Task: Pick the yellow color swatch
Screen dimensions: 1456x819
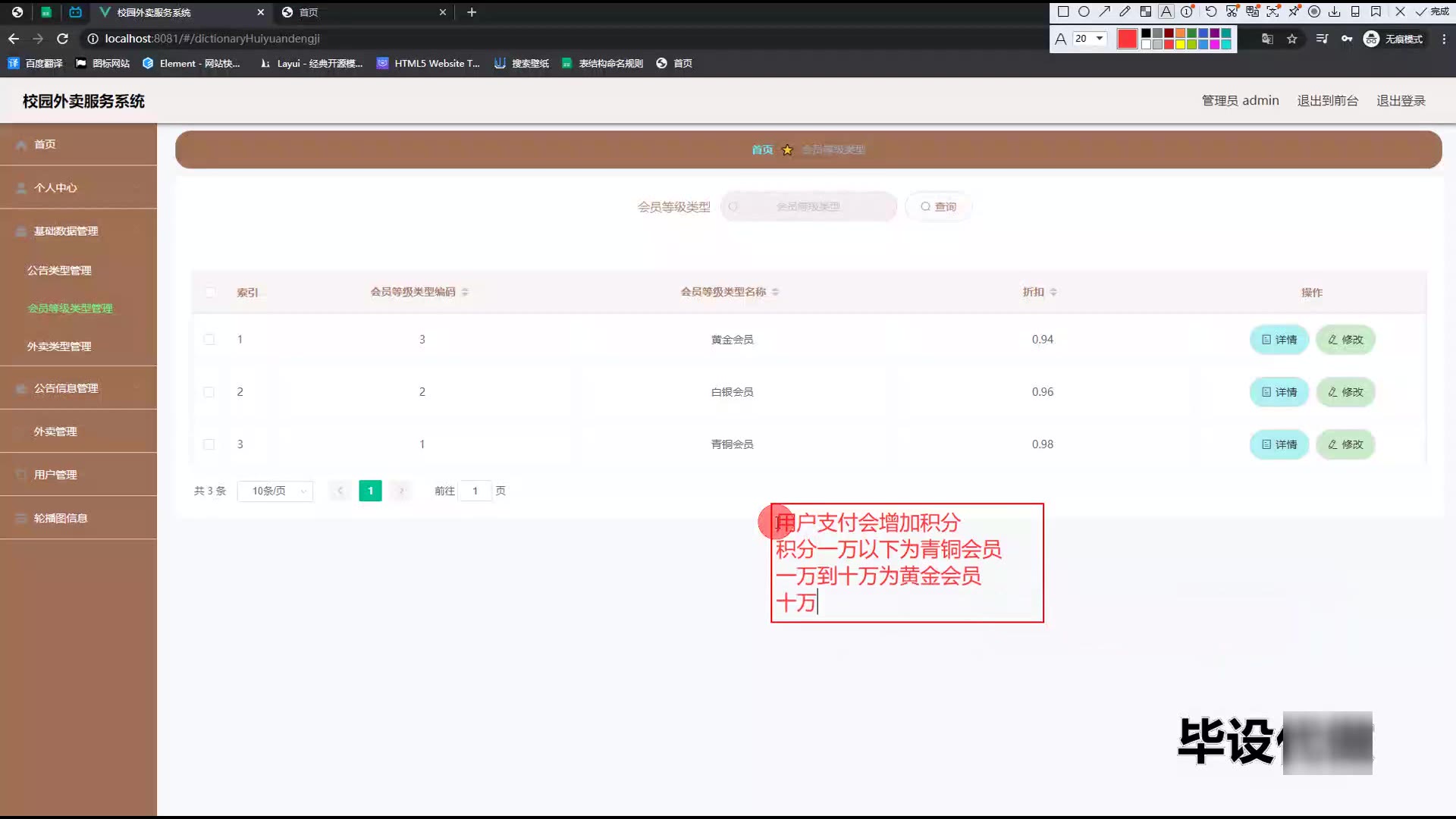Action: [x=1181, y=45]
